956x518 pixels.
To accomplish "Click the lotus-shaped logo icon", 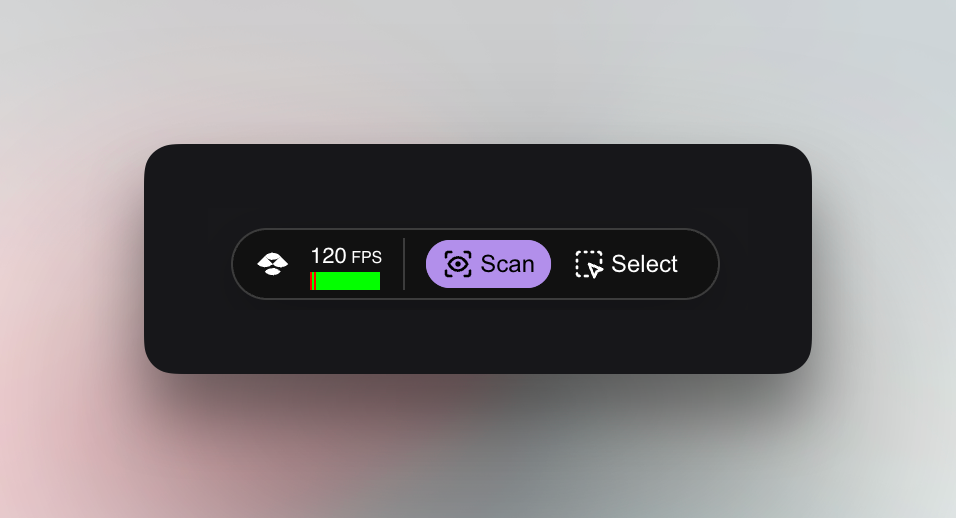I will point(273,264).
